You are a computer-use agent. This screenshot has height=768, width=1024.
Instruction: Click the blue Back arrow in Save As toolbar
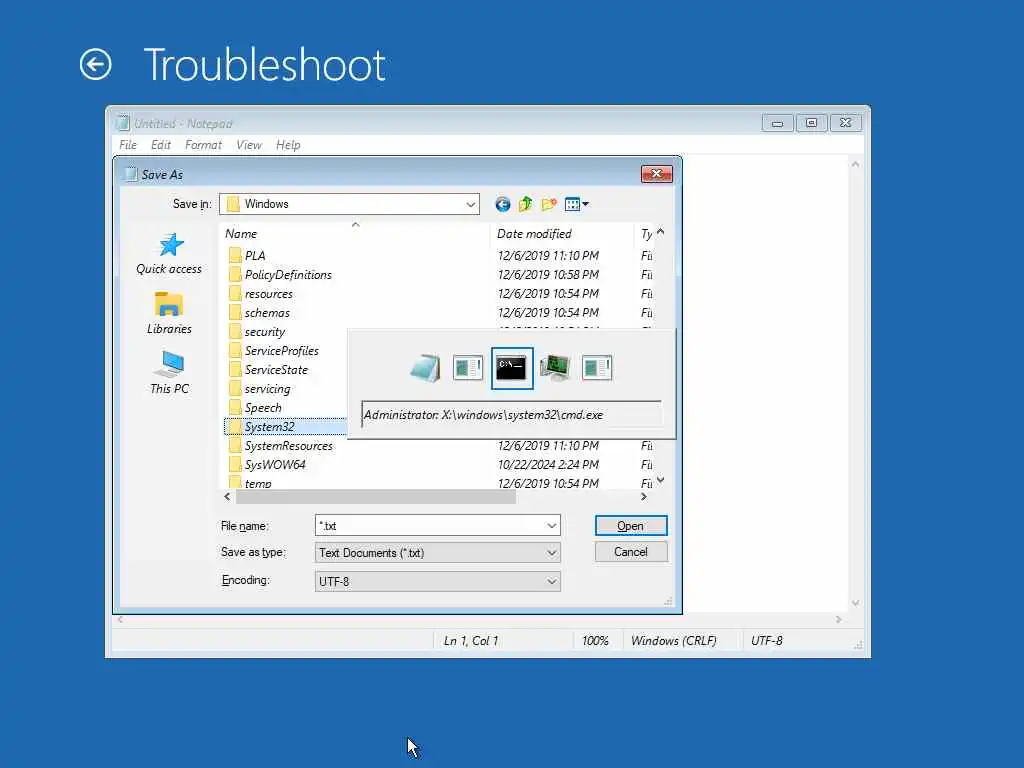point(502,204)
